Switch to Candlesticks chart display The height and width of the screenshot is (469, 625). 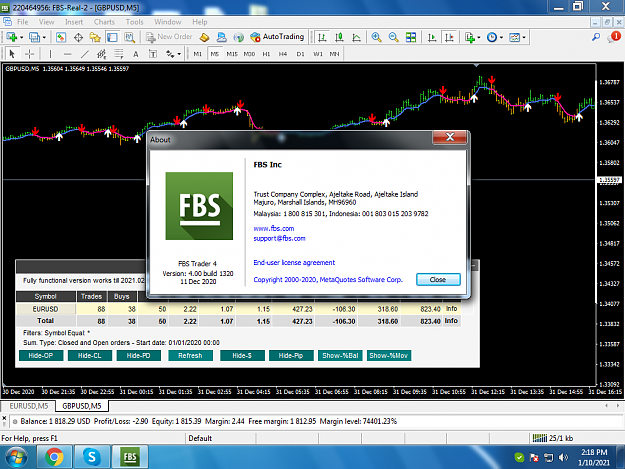pyautogui.click(x=339, y=37)
